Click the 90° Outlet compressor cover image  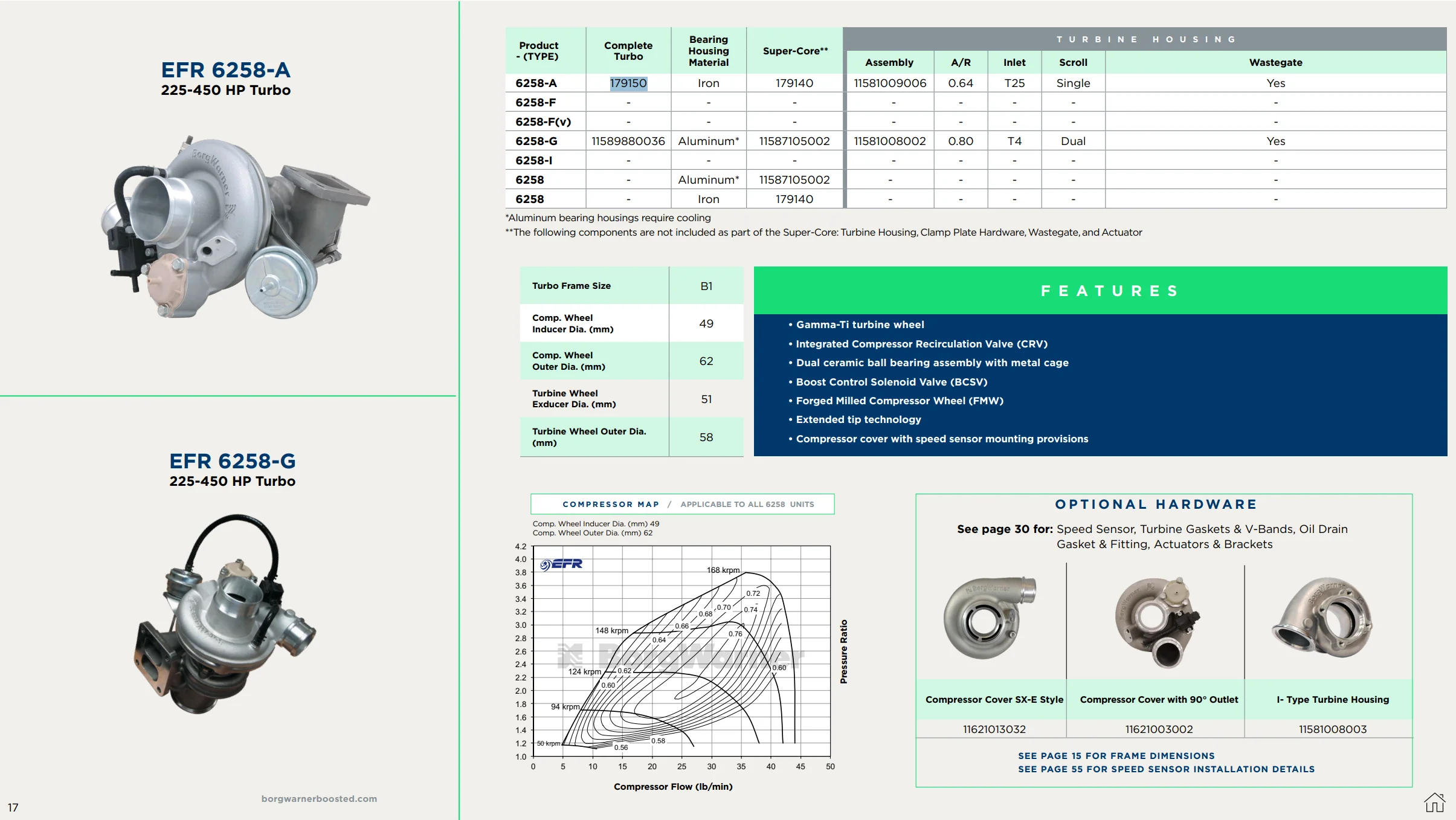[x=1157, y=622]
